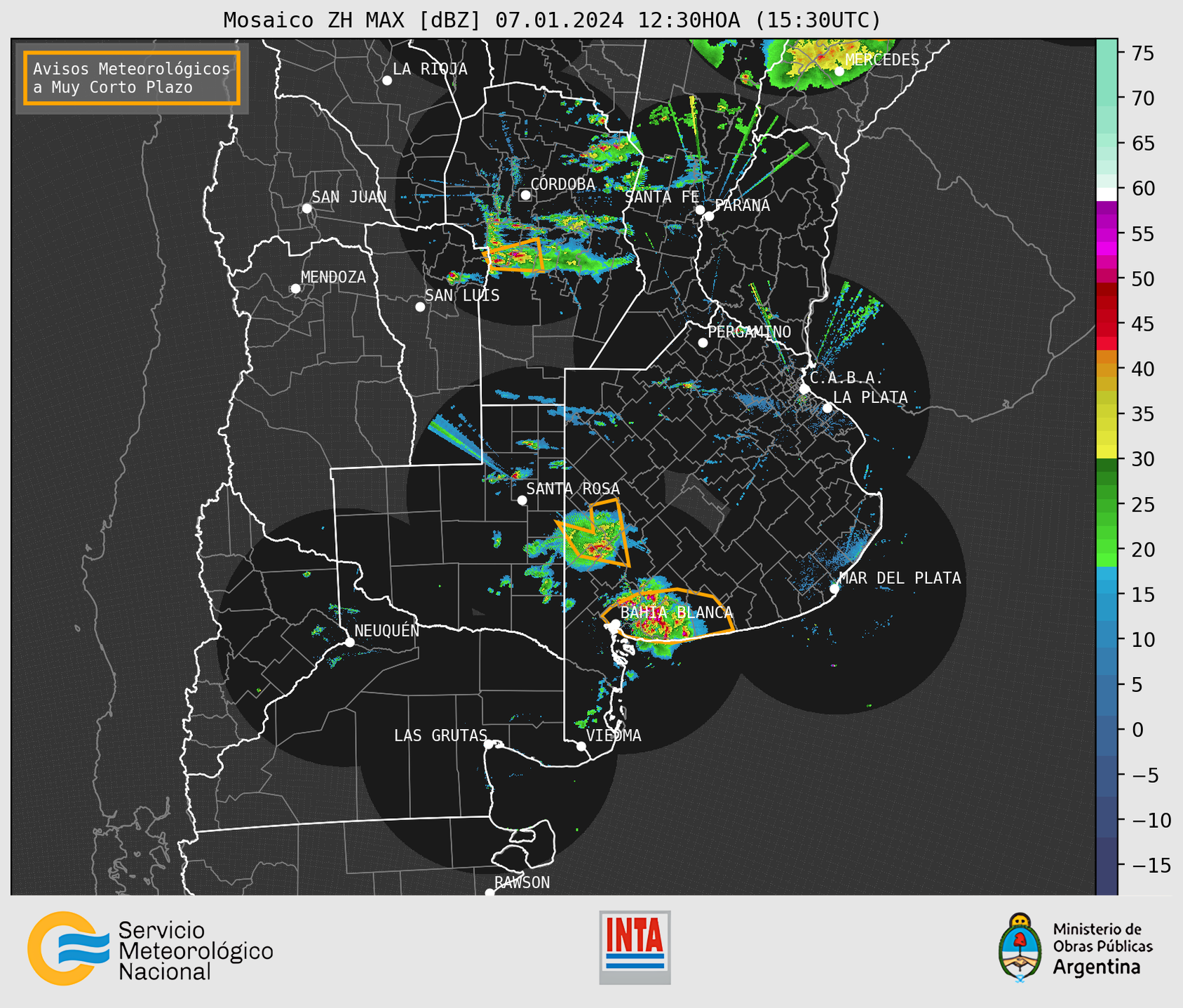Screen dimensions: 1183x1008
Task: Click the orange warning polygon near Bahía Blanca
Action: point(668,616)
